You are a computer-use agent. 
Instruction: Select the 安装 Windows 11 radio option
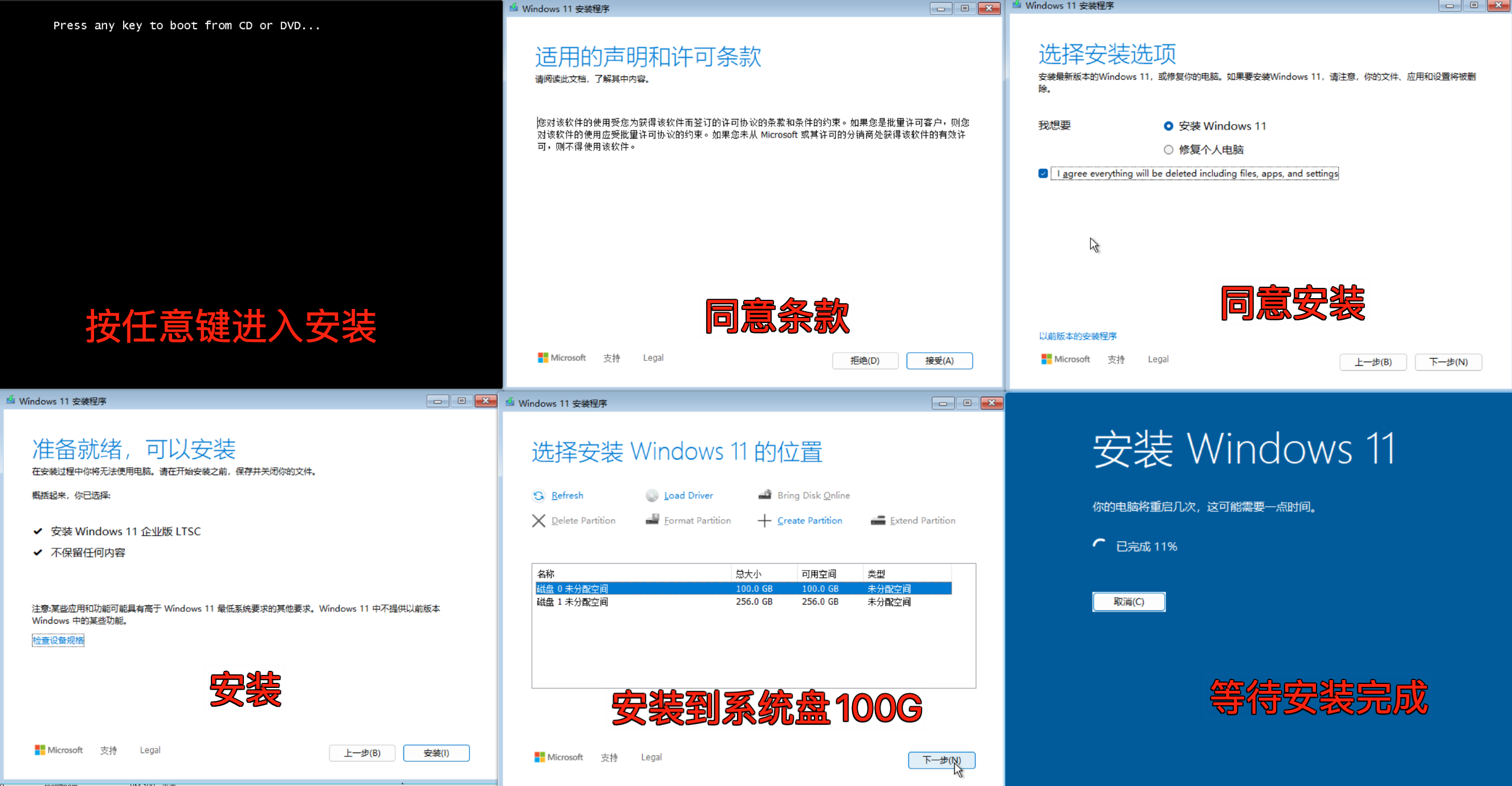(1168, 126)
